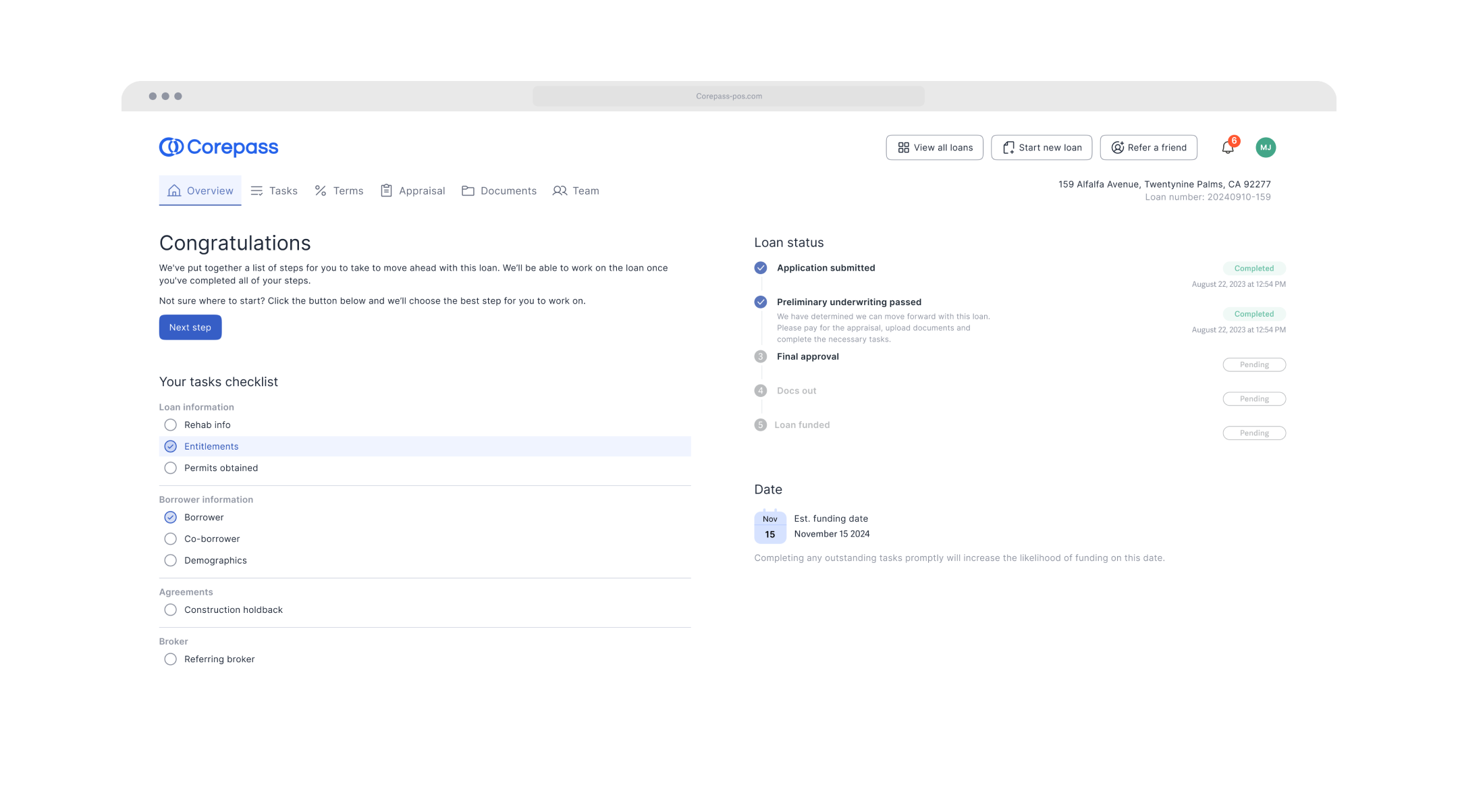Click the step 5 Loan funded circle
The image size is (1458, 812).
click(761, 425)
